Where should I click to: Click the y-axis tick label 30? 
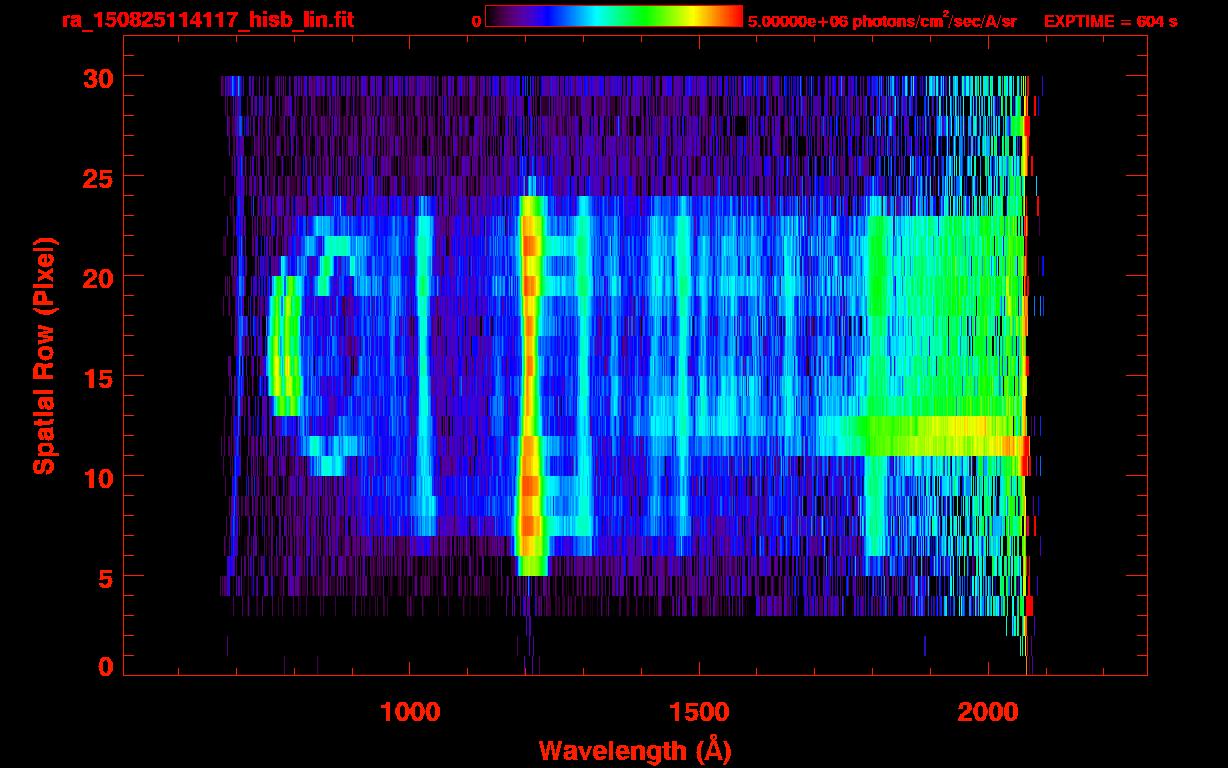pyautogui.click(x=98, y=77)
